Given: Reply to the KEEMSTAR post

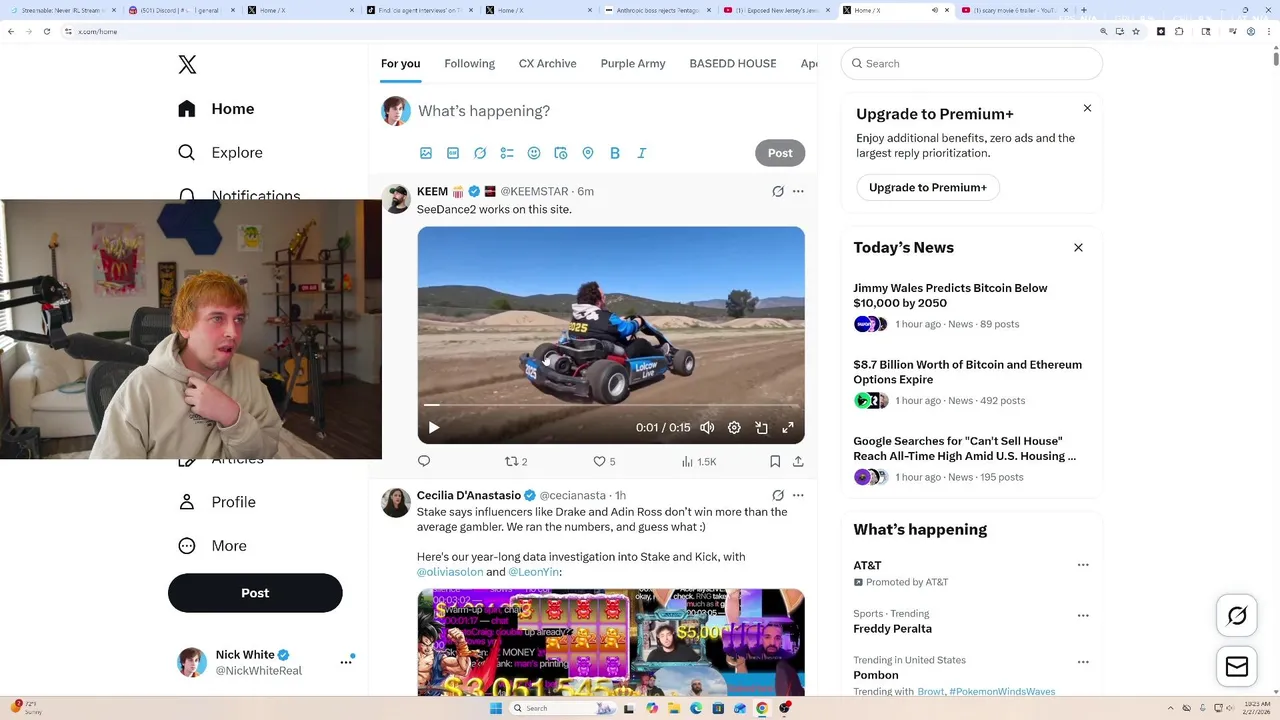Looking at the screenshot, I should pos(424,461).
